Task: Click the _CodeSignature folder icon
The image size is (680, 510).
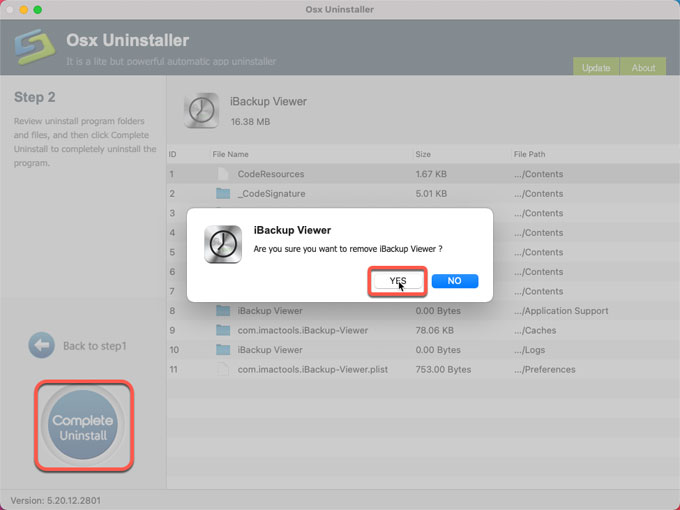Action: (223, 193)
